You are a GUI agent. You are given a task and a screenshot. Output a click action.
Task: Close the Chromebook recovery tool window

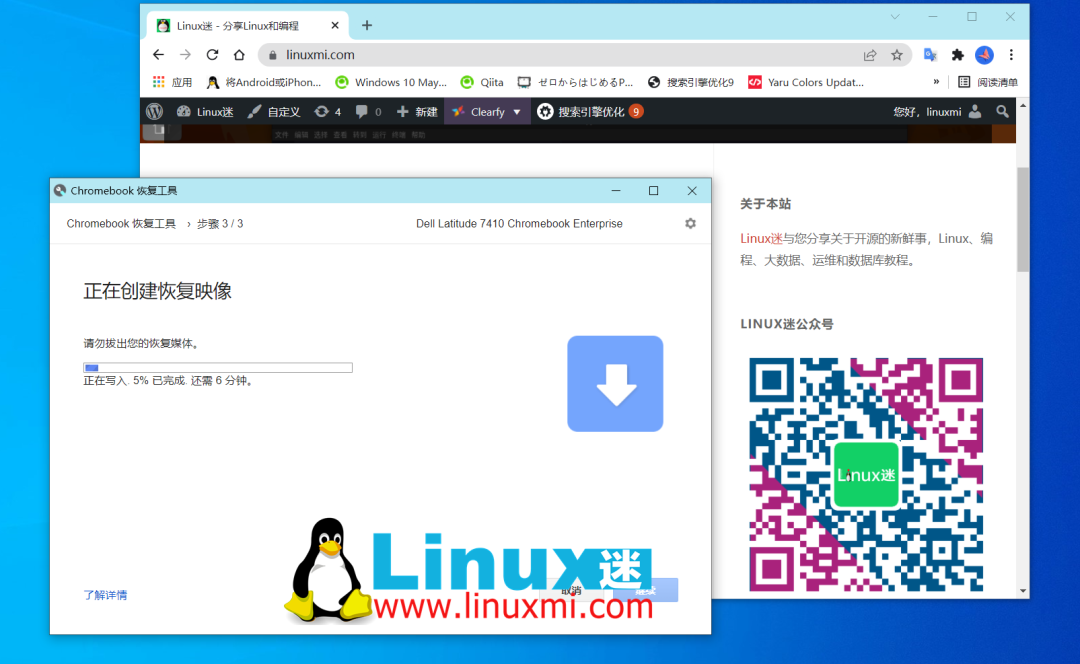click(x=692, y=191)
